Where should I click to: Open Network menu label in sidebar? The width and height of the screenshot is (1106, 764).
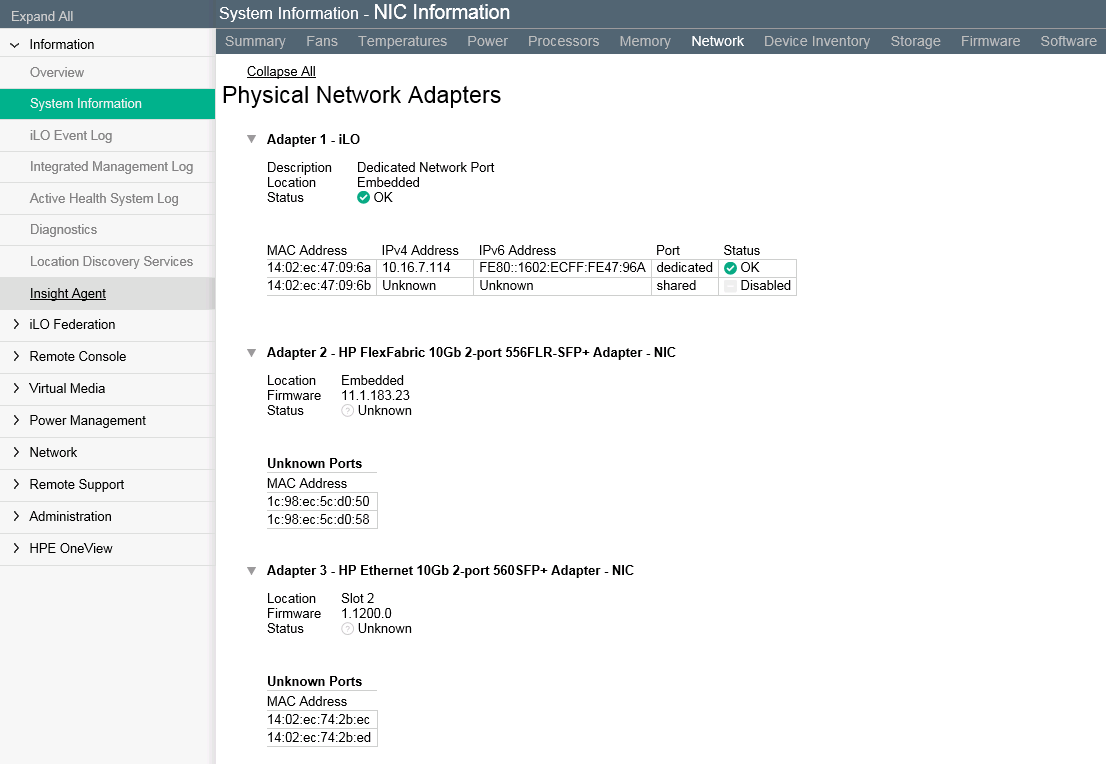point(53,452)
